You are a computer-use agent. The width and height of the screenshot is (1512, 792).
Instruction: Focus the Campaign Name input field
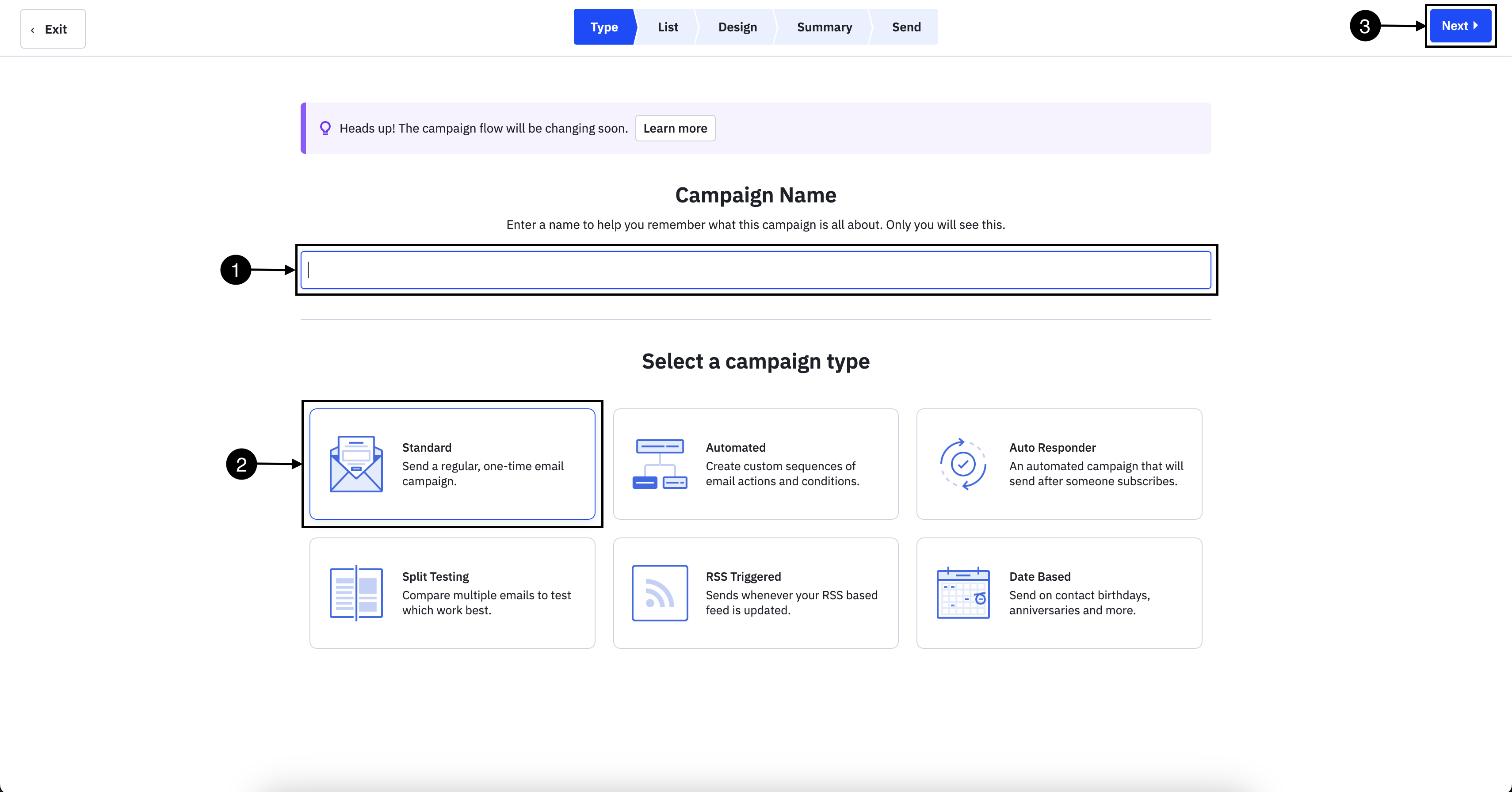click(x=756, y=270)
